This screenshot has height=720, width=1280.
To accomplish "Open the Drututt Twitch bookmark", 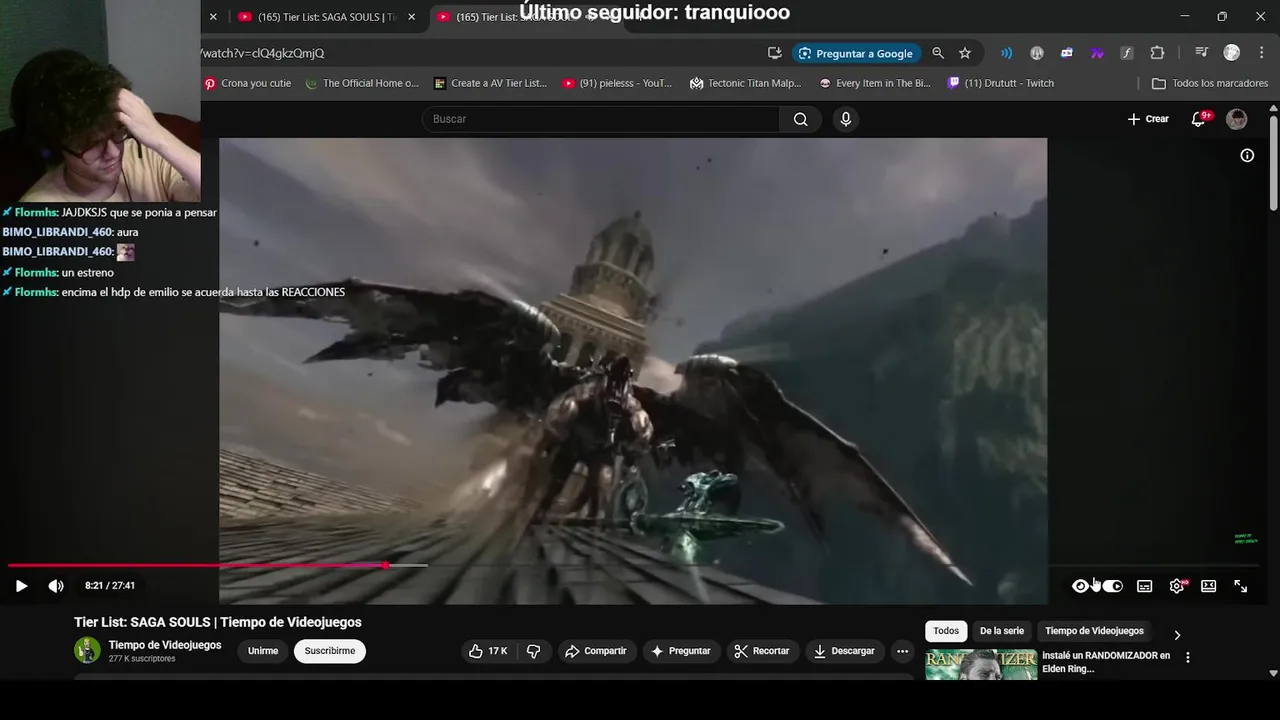I will (1001, 84).
